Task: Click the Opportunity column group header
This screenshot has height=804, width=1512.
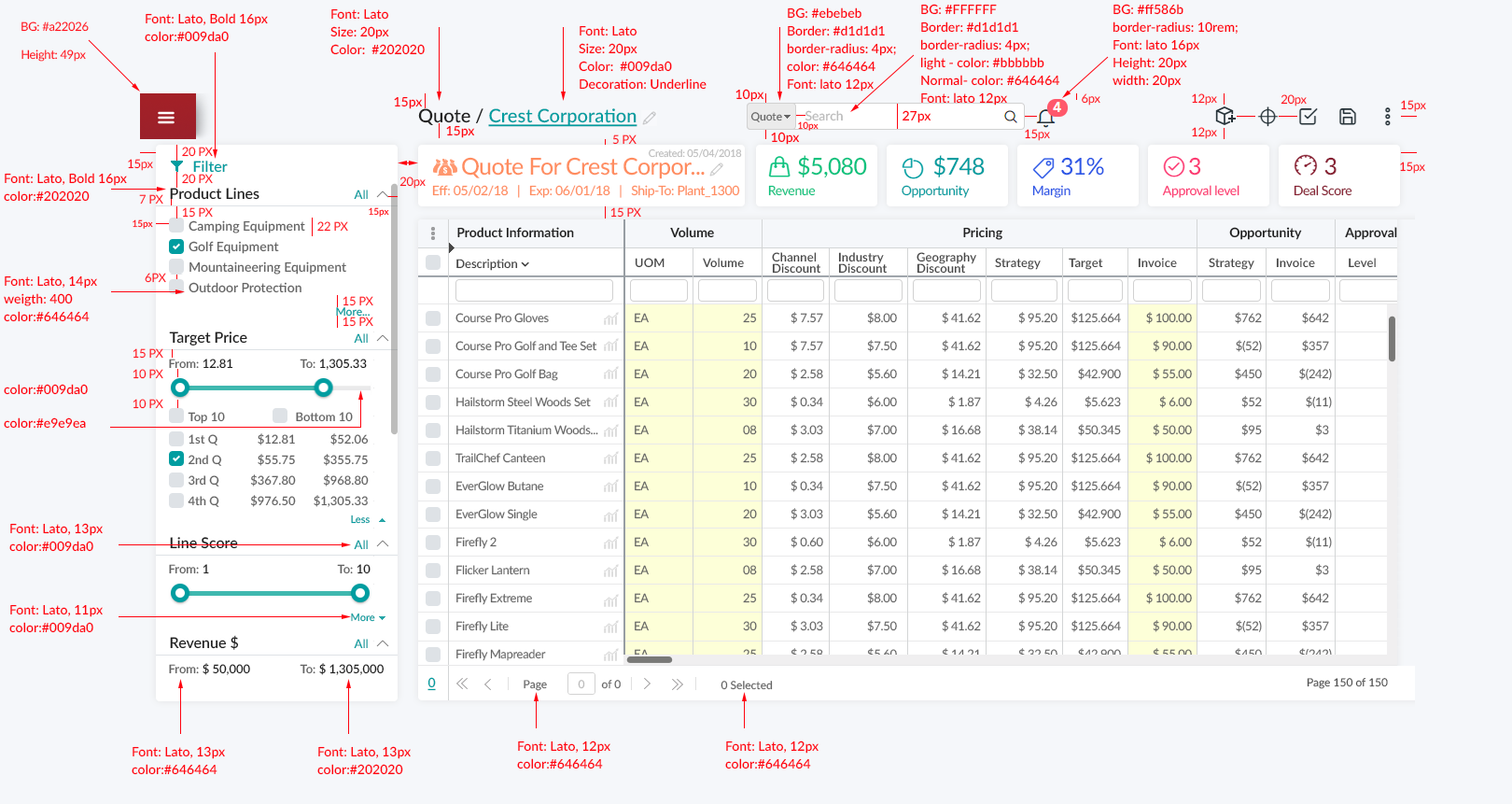Action: [x=1265, y=233]
